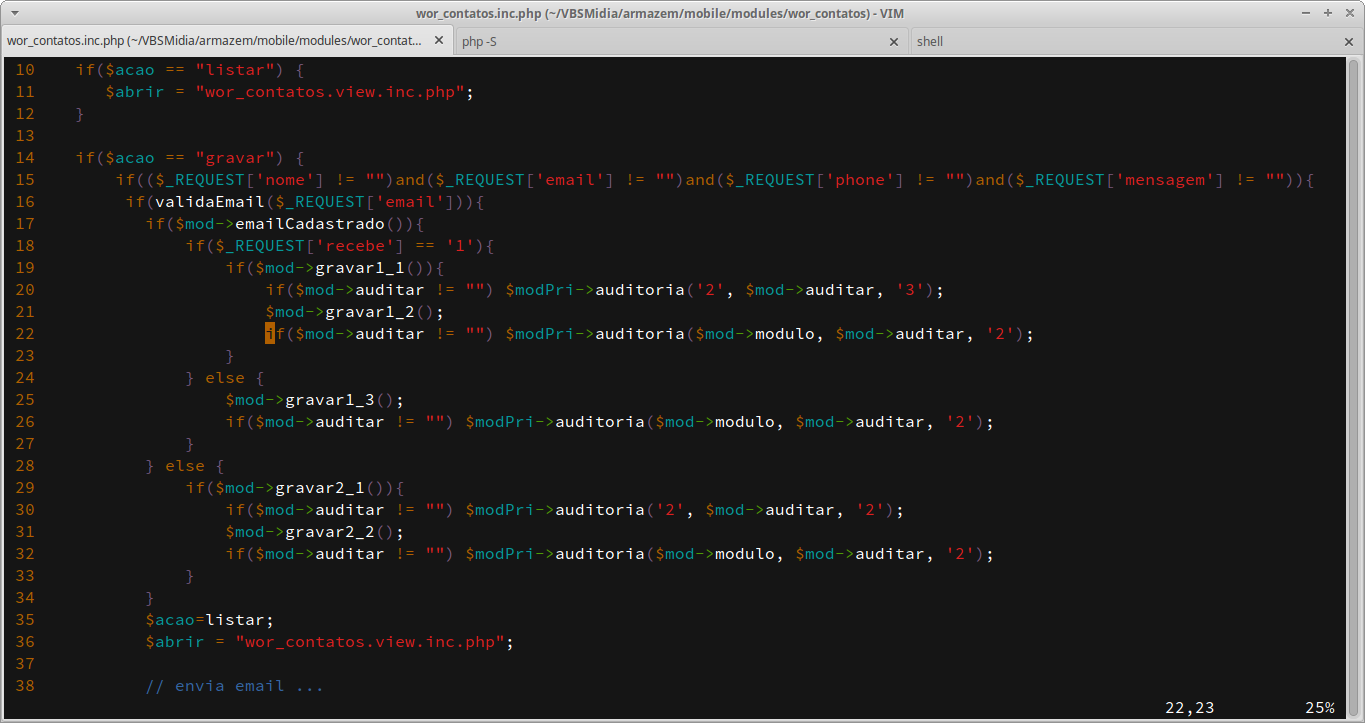Close the shell tab
This screenshot has height=723, width=1365.
(x=1349, y=41)
